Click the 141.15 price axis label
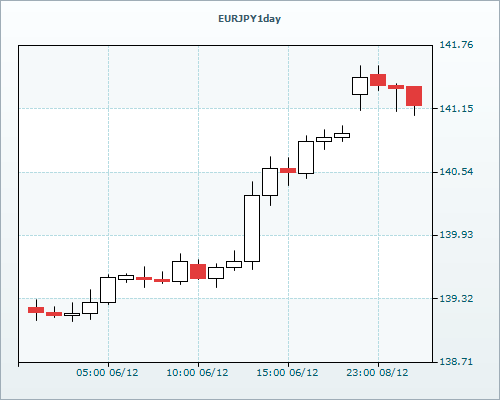The height and width of the screenshot is (400, 500). coord(456,108)
